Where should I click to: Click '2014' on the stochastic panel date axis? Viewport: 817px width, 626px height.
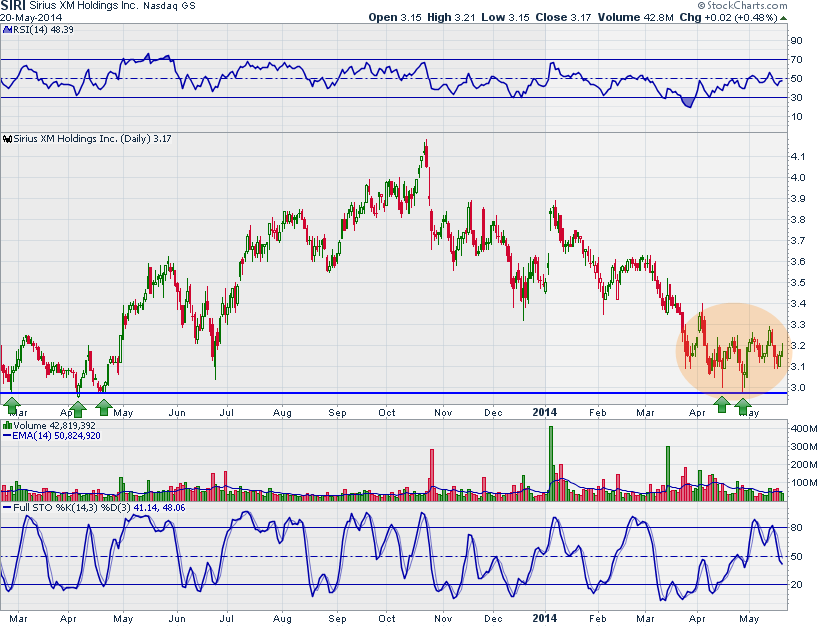544,618
